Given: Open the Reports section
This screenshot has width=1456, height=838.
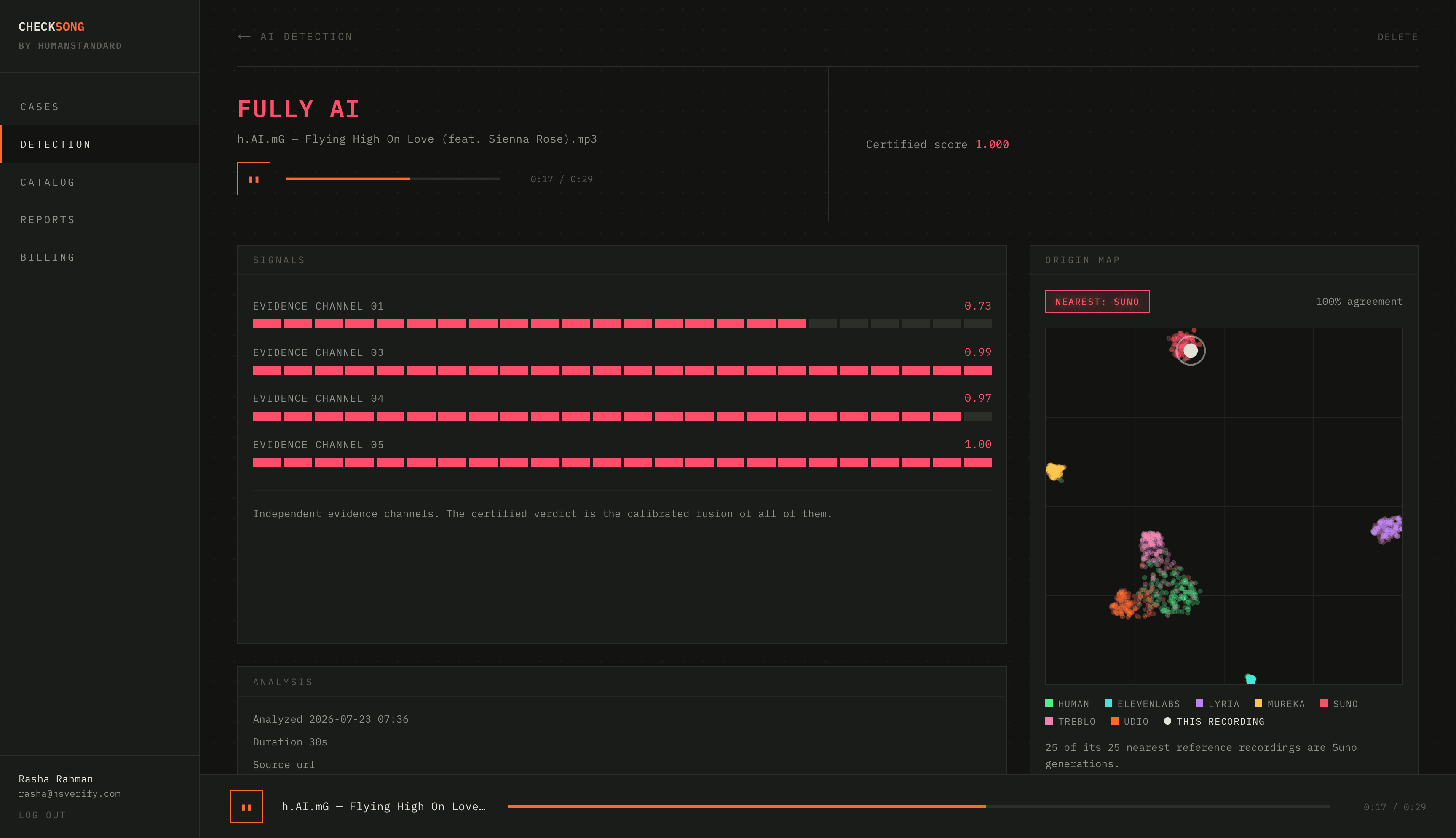Looking at the screenshot, I should [x=48, y=220].
